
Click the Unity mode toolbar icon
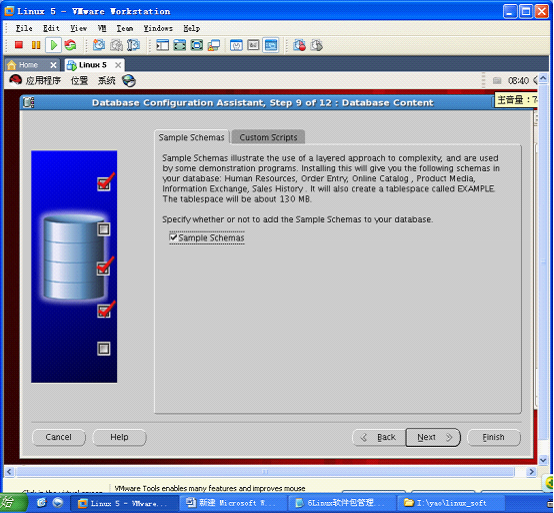[x=214, y=45]
